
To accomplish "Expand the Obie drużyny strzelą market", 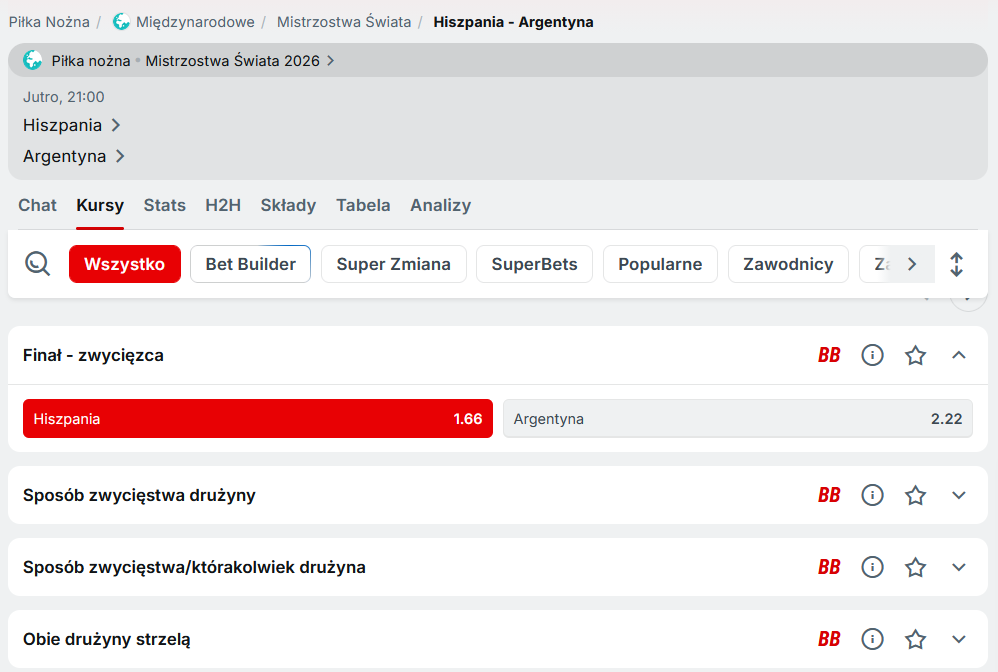I will [x=959, y=639].
